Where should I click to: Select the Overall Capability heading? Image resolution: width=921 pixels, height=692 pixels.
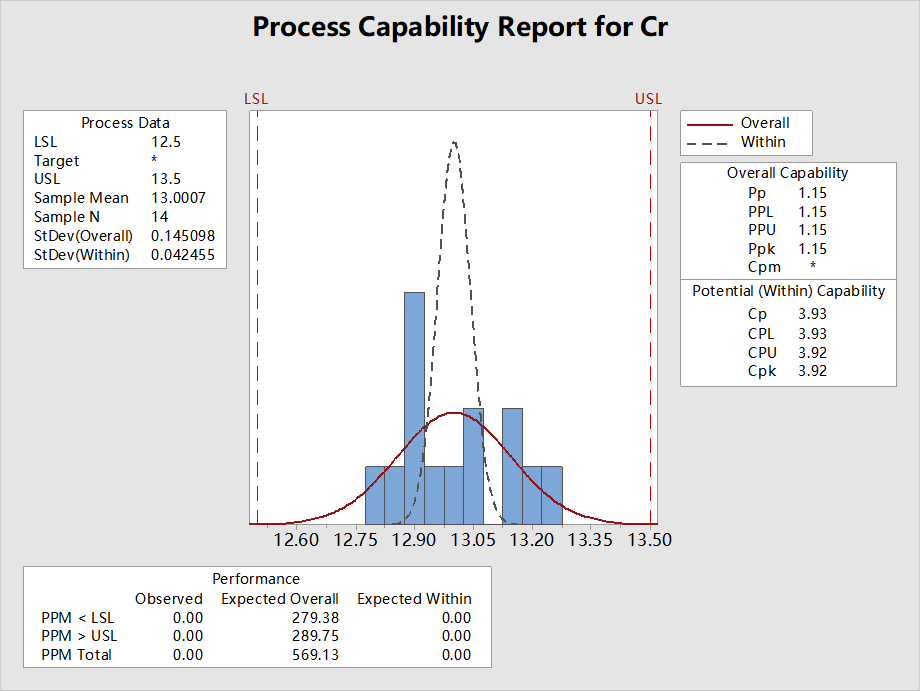(x=787, y=173)
